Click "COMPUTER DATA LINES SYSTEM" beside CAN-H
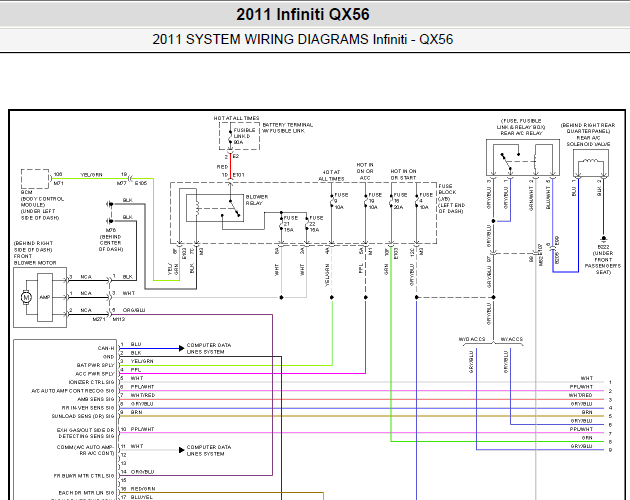 coord(209,348)
